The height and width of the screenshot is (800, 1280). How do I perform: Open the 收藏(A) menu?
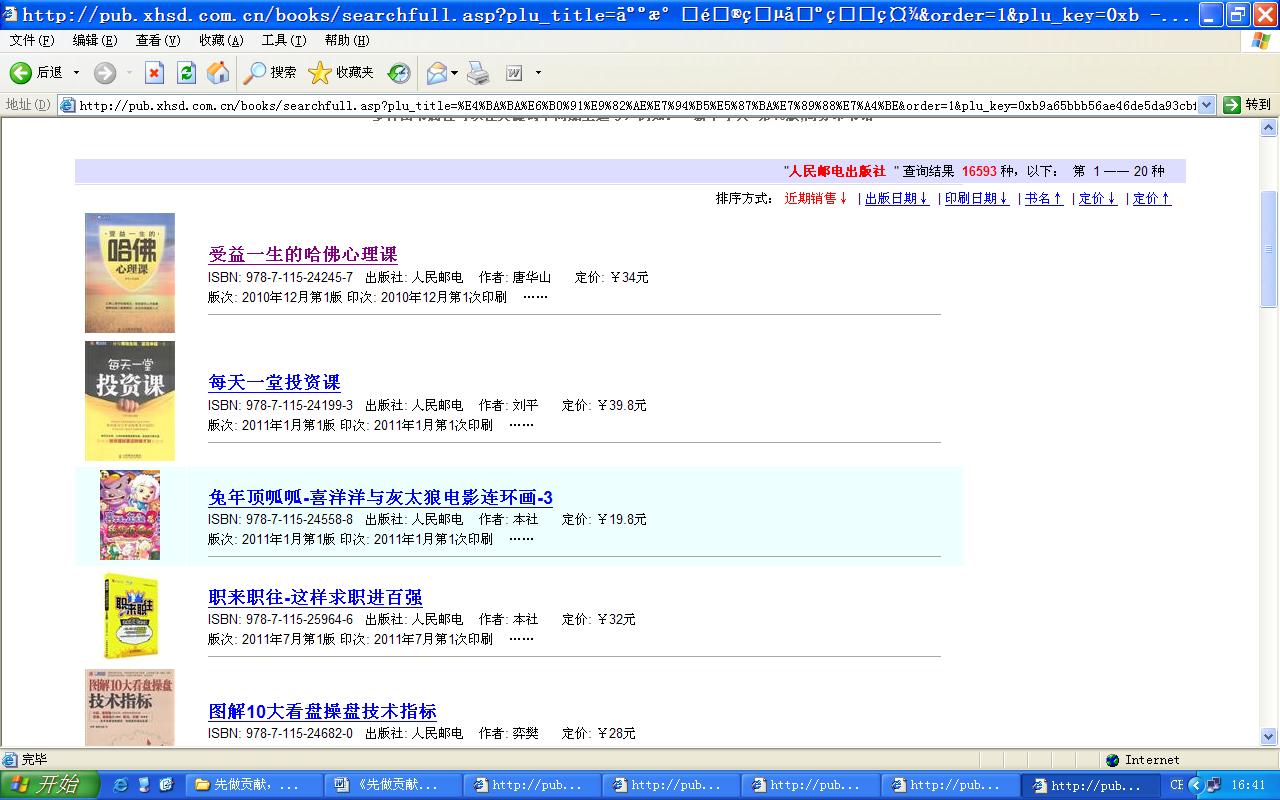tap(221, 40)
